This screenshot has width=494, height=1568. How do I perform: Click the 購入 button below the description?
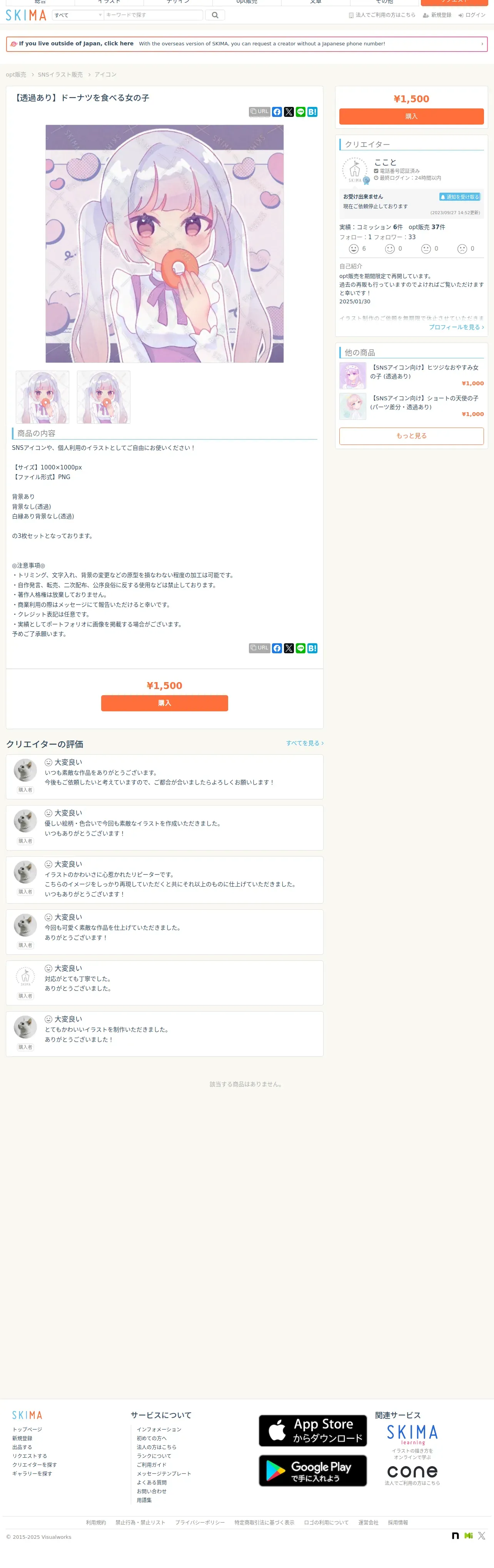pos(164,703)
